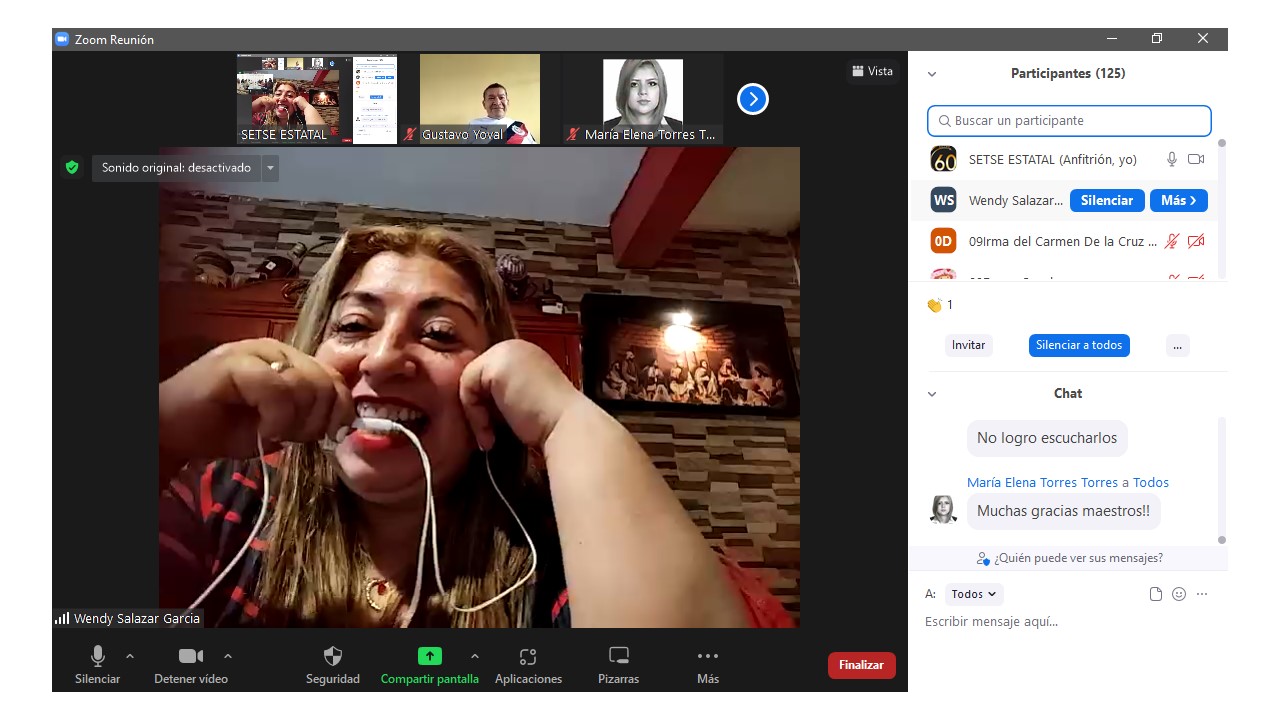Click the Todos recipient link in chat message
Viewport: 1280px width, 720px height.
(1151, 482)
